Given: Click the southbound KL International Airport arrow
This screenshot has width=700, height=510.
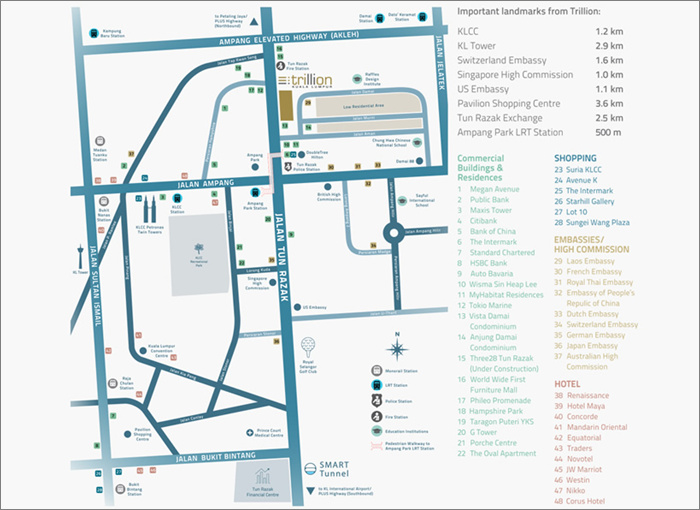Looking at the screenshot, I should click(311, 491).
